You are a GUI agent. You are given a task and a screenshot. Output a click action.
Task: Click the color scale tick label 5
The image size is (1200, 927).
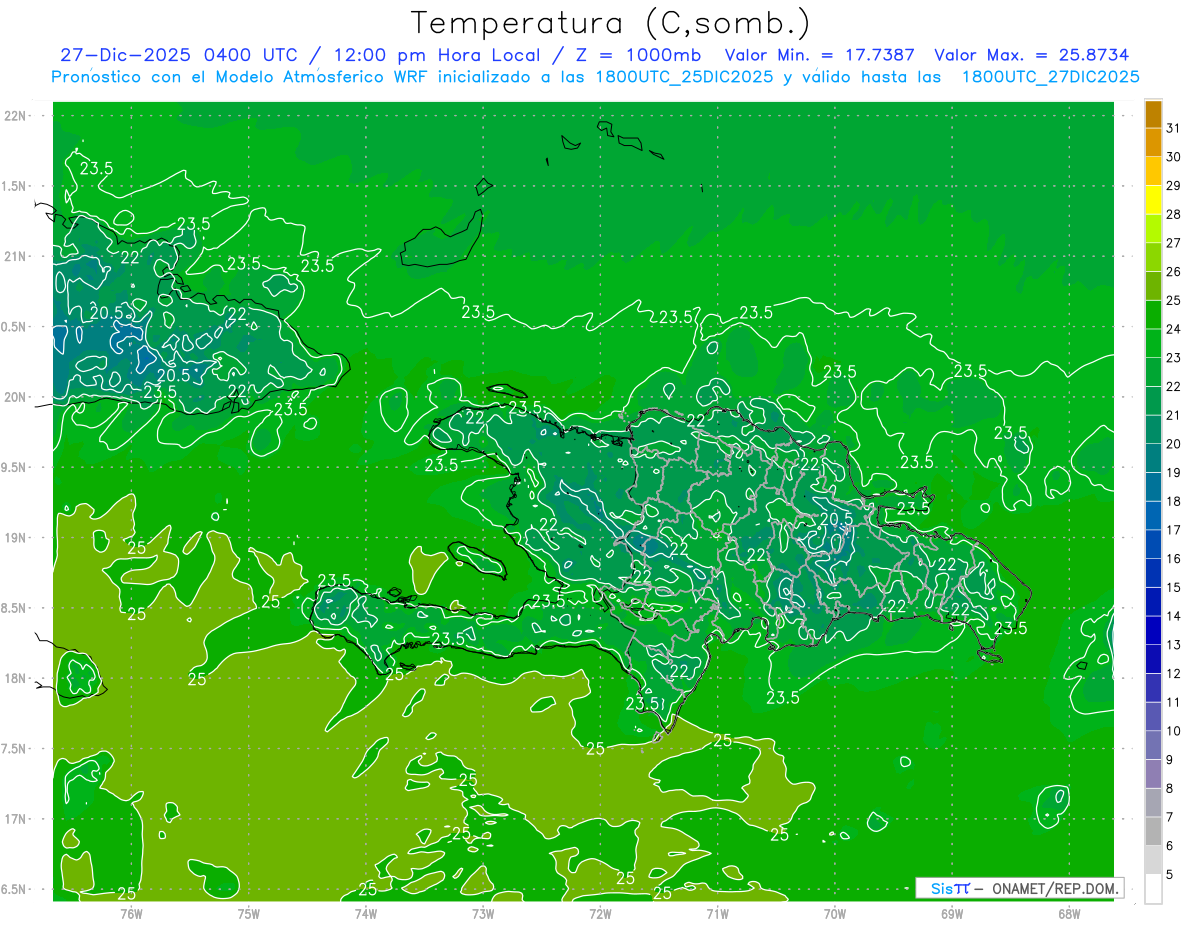click(x=1170, y=875)
